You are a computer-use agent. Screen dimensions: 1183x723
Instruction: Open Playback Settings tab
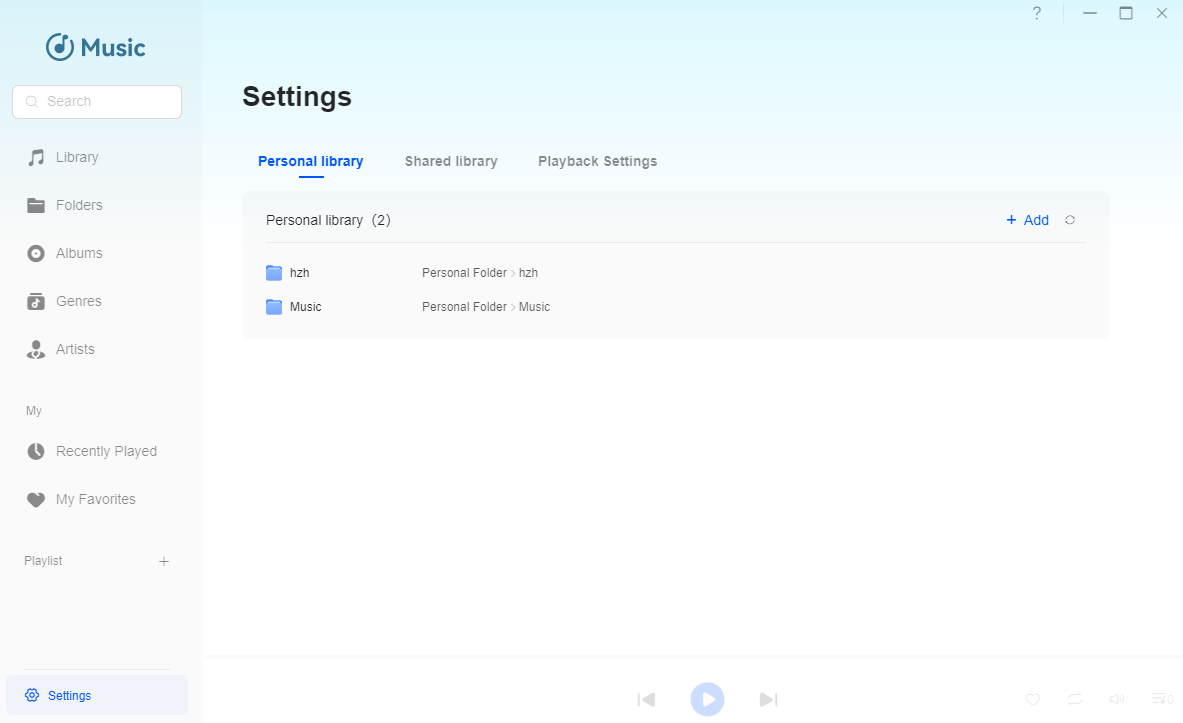pos(597,161)
